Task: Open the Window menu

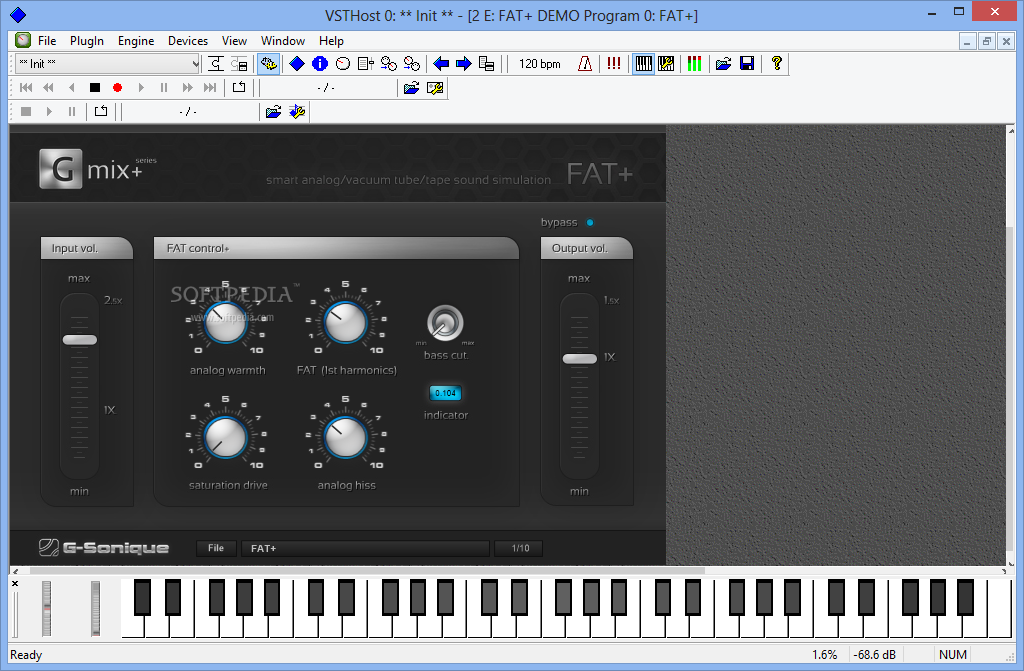Action: point(283,41)
